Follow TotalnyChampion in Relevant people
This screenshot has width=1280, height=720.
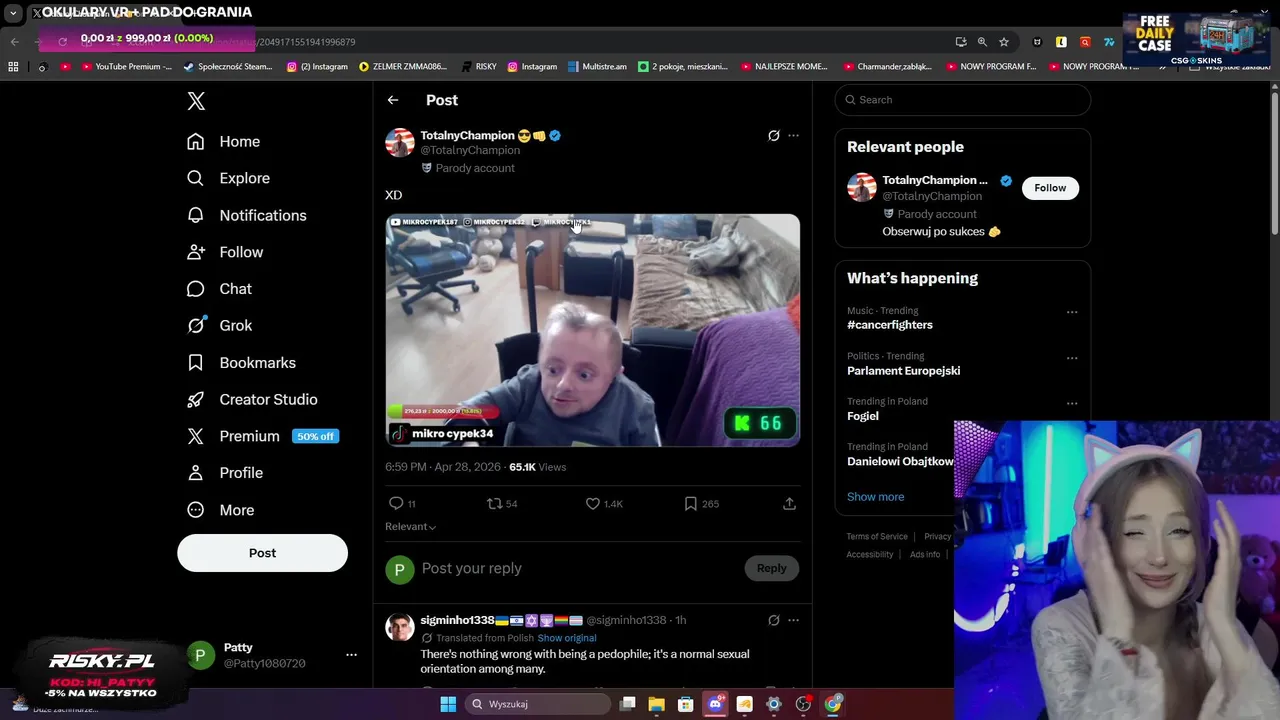[x=1050, y=188]
